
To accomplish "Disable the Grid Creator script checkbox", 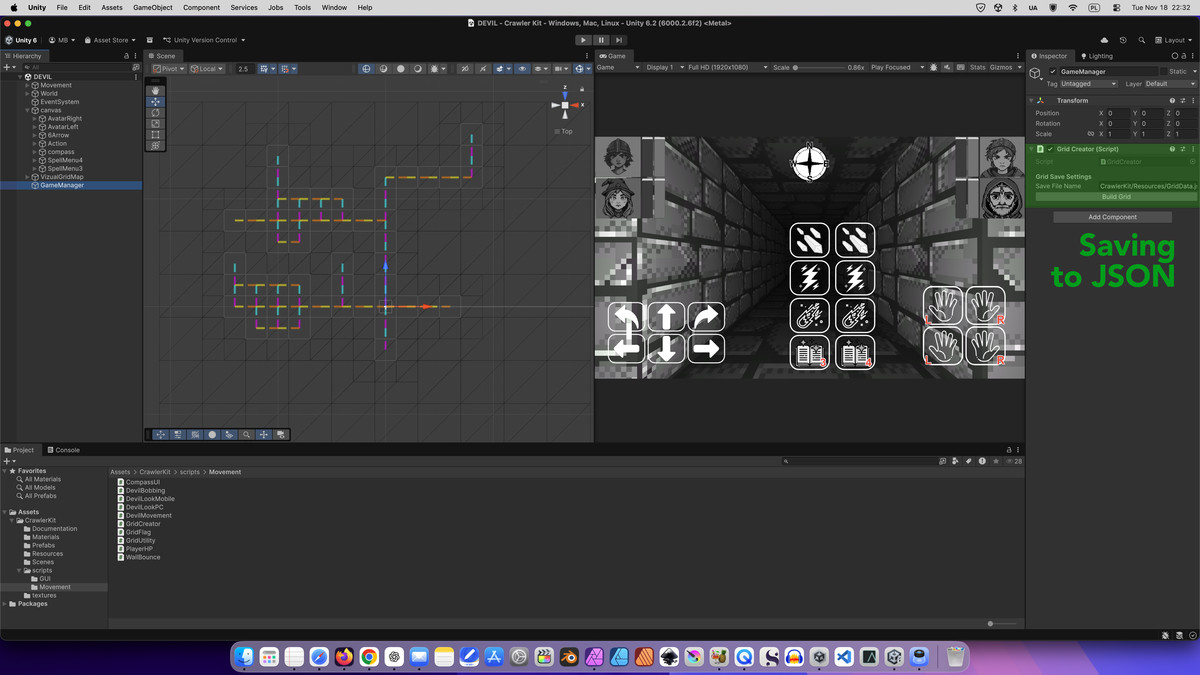I will pyautogui.click(x=1050, y=149).
